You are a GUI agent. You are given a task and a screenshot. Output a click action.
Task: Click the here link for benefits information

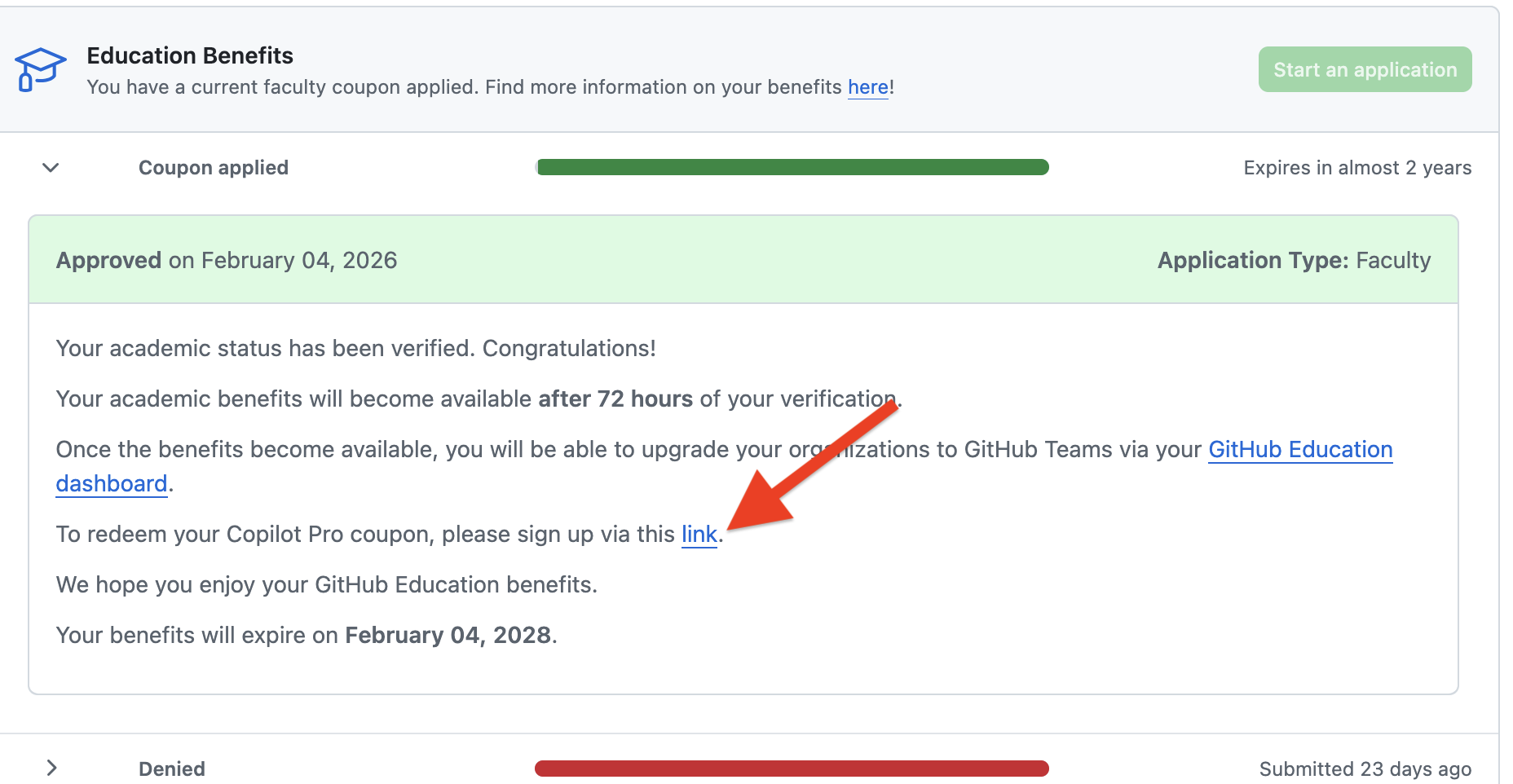pyautogui.click(x=867, y=87)
